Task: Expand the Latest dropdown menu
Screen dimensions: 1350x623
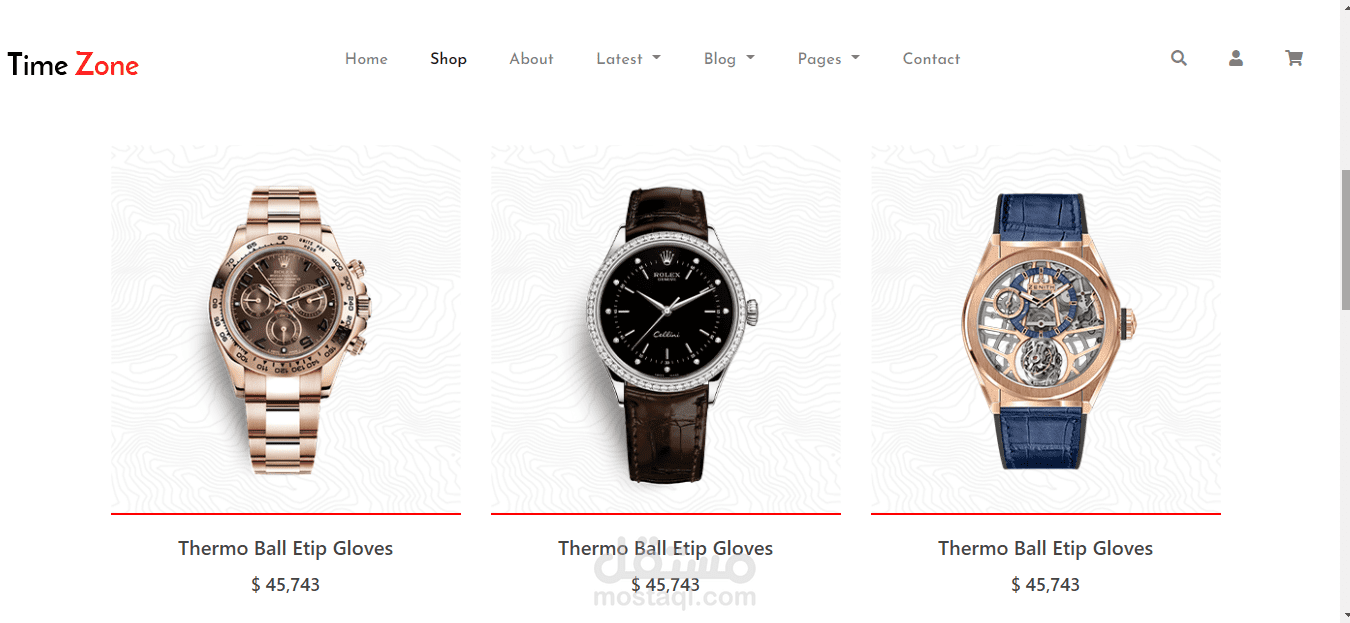Action: [x=628, y=59]
